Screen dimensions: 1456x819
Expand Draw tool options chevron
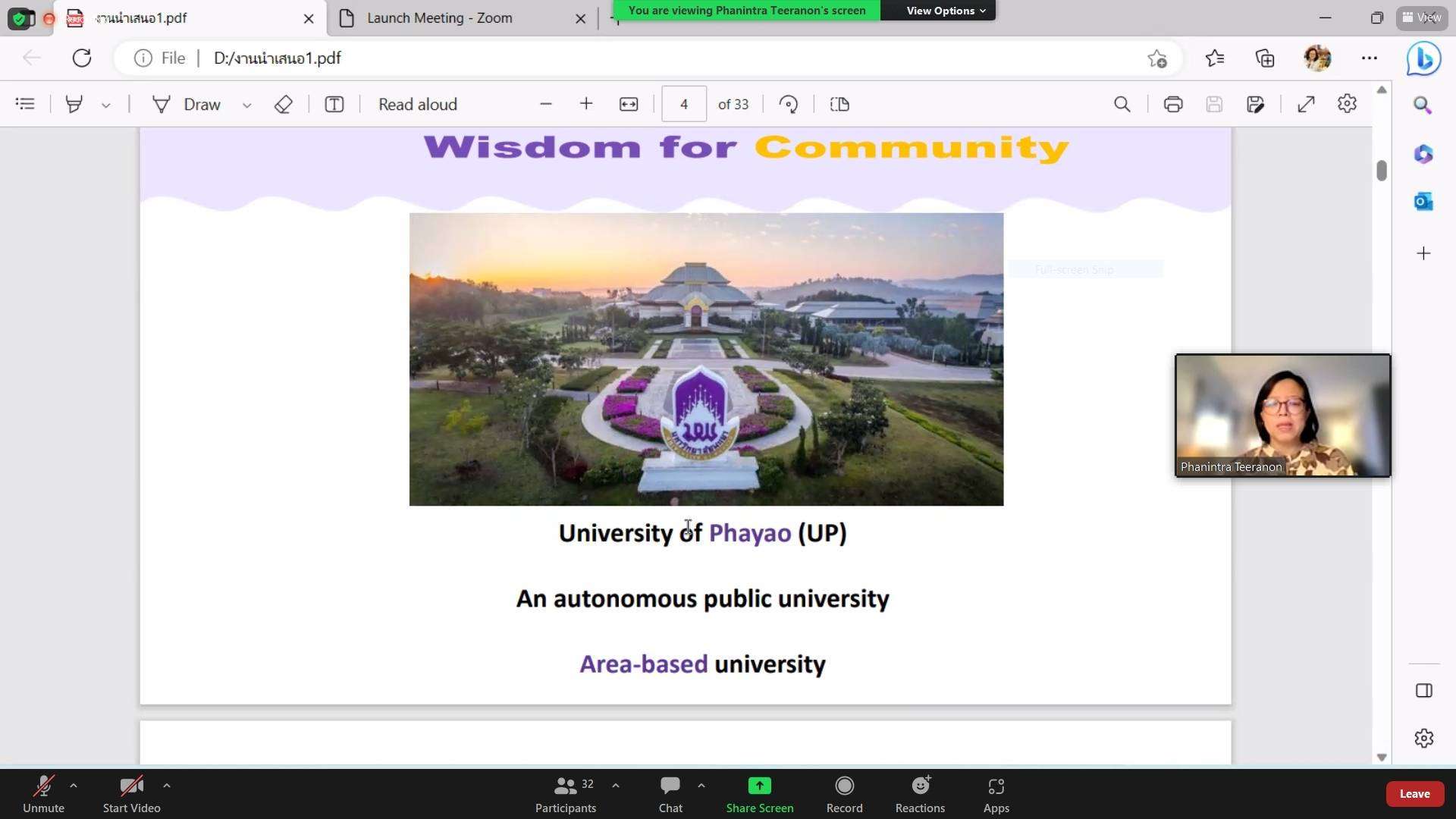[246, 105]
